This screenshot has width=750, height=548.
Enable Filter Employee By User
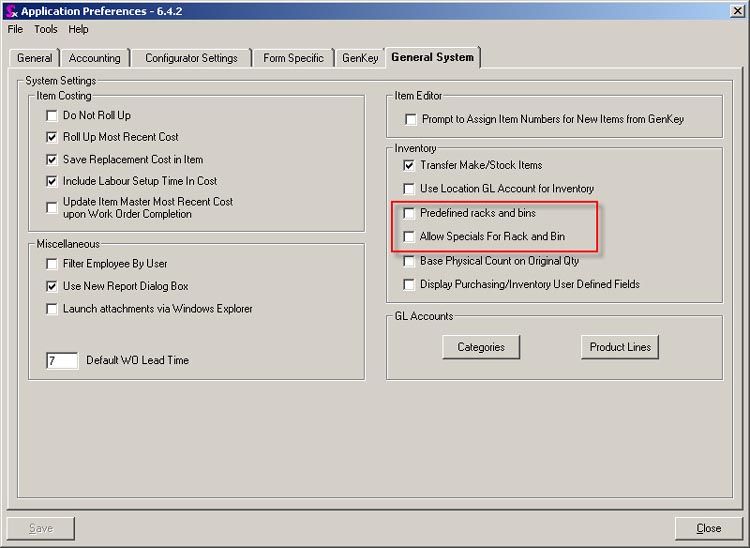[53, 264]
